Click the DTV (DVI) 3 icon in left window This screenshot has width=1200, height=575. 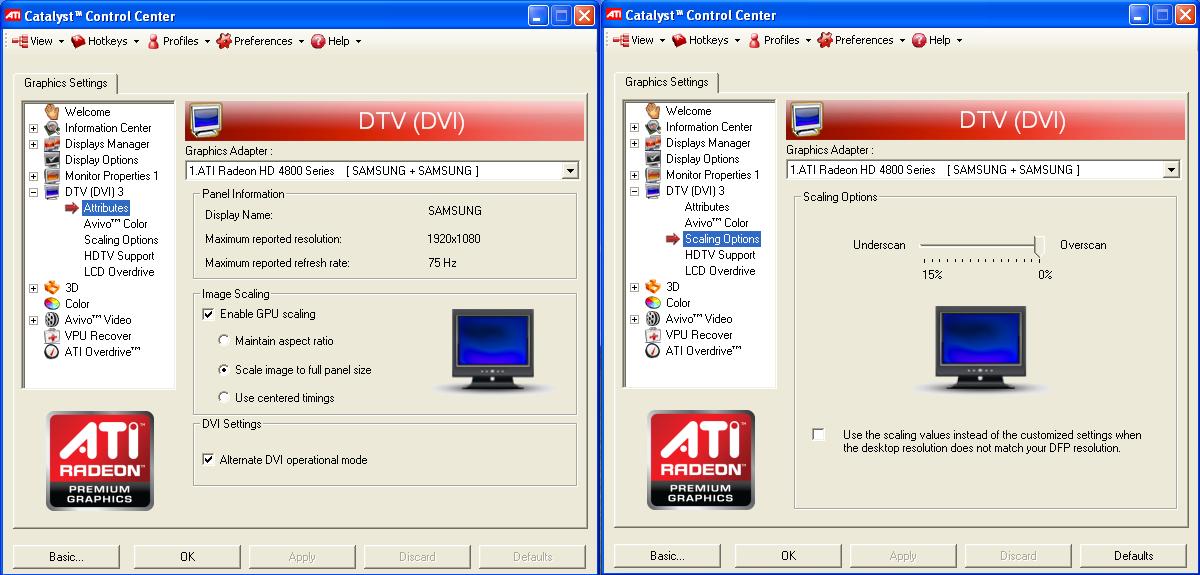click(52, 192)
